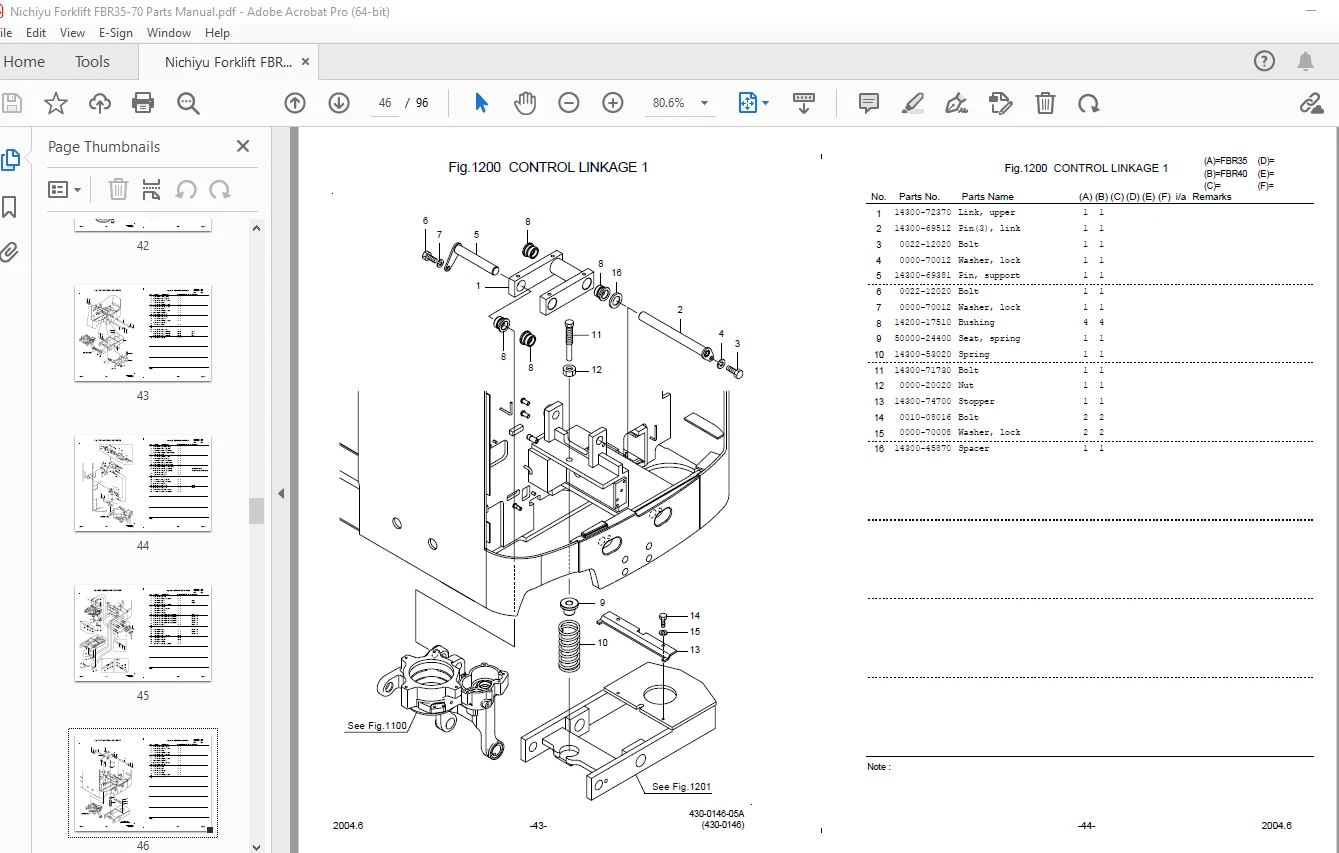Open the sign document pen tool
Screen dimensions: 1339x853
[x=957, y=103]
